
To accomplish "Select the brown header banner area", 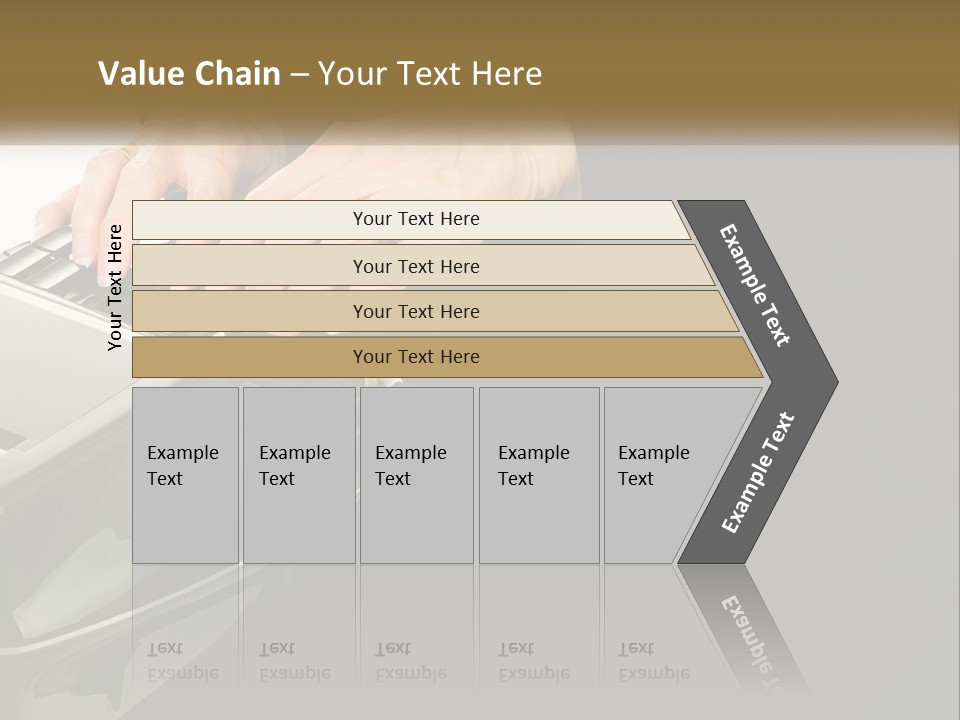I will point(480,67).
